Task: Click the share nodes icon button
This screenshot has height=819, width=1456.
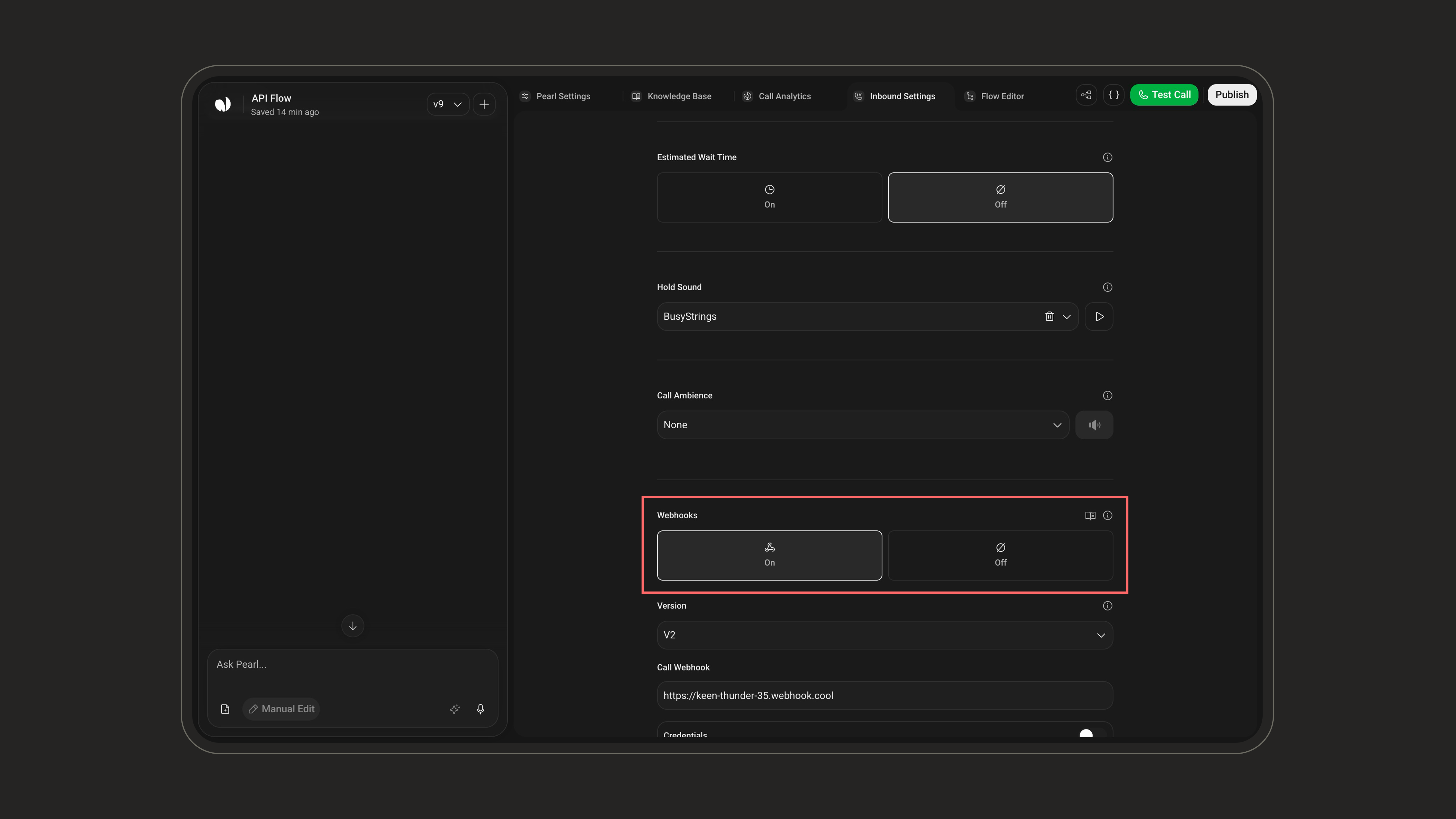Action: (1086, 95)
